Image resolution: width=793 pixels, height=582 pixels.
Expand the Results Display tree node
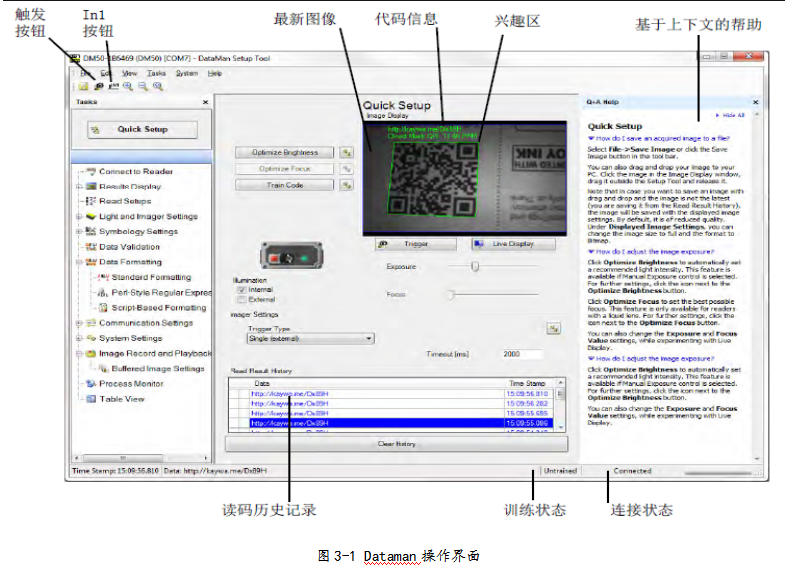pyautogui.click(x=79, y=187)
